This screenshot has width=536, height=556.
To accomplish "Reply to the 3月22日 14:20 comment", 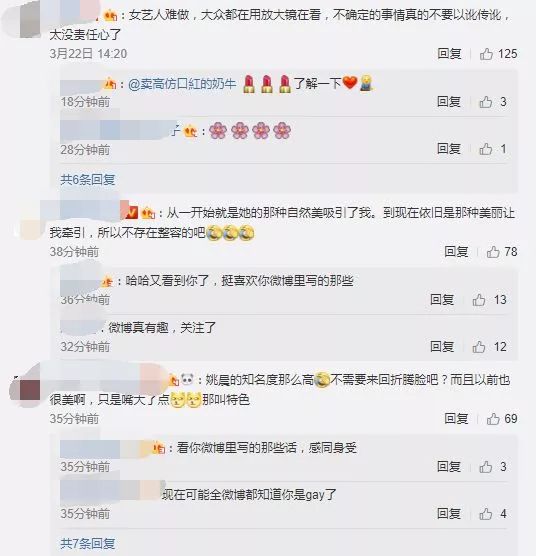I will (449, 54).
